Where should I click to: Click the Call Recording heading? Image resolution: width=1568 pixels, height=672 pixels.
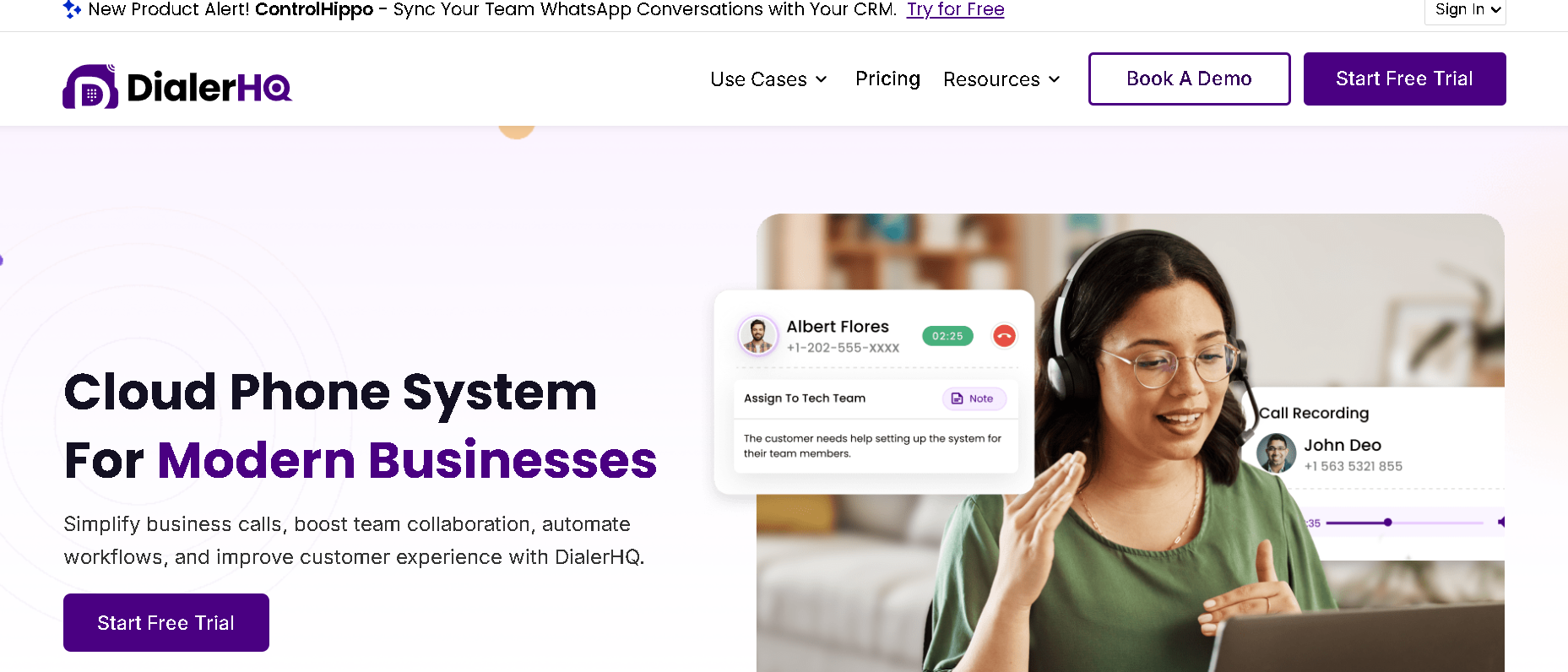(1314, 413)
